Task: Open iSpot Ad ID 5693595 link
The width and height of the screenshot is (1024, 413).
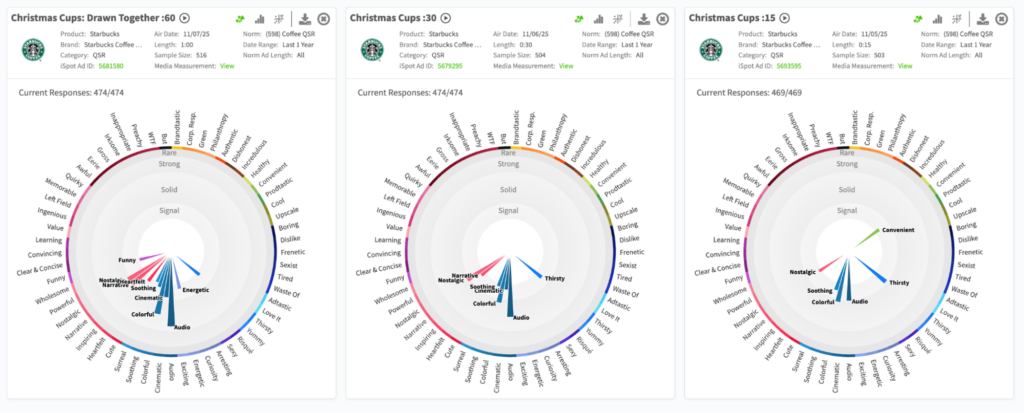Action: click(x=791, y=66)
